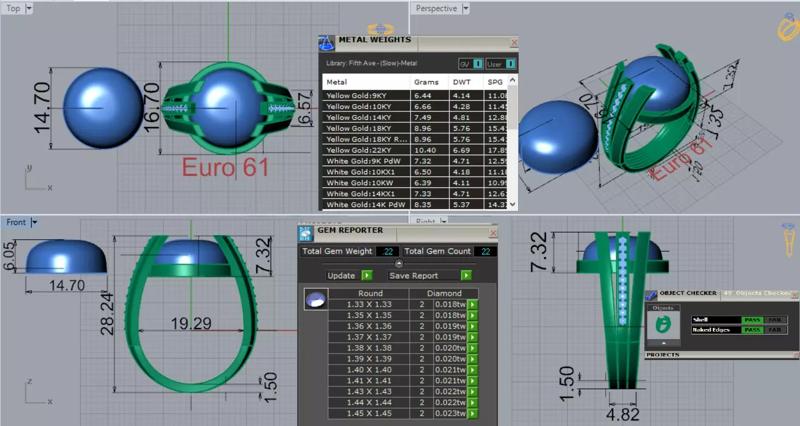Click FAIL indicator for Naked Edges check
This screenshot has height=426, width=800.
pos(774,330)
